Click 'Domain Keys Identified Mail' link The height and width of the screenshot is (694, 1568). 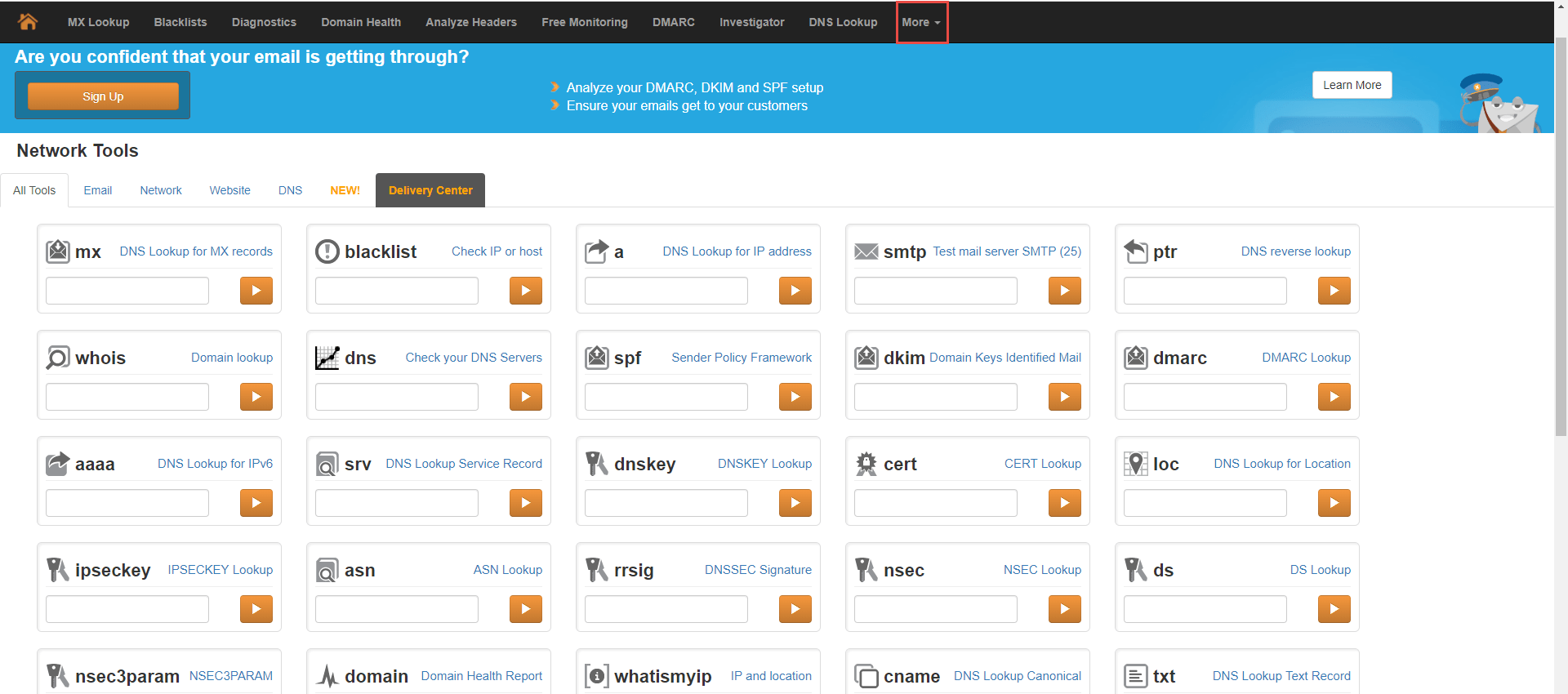point(1005,358)
